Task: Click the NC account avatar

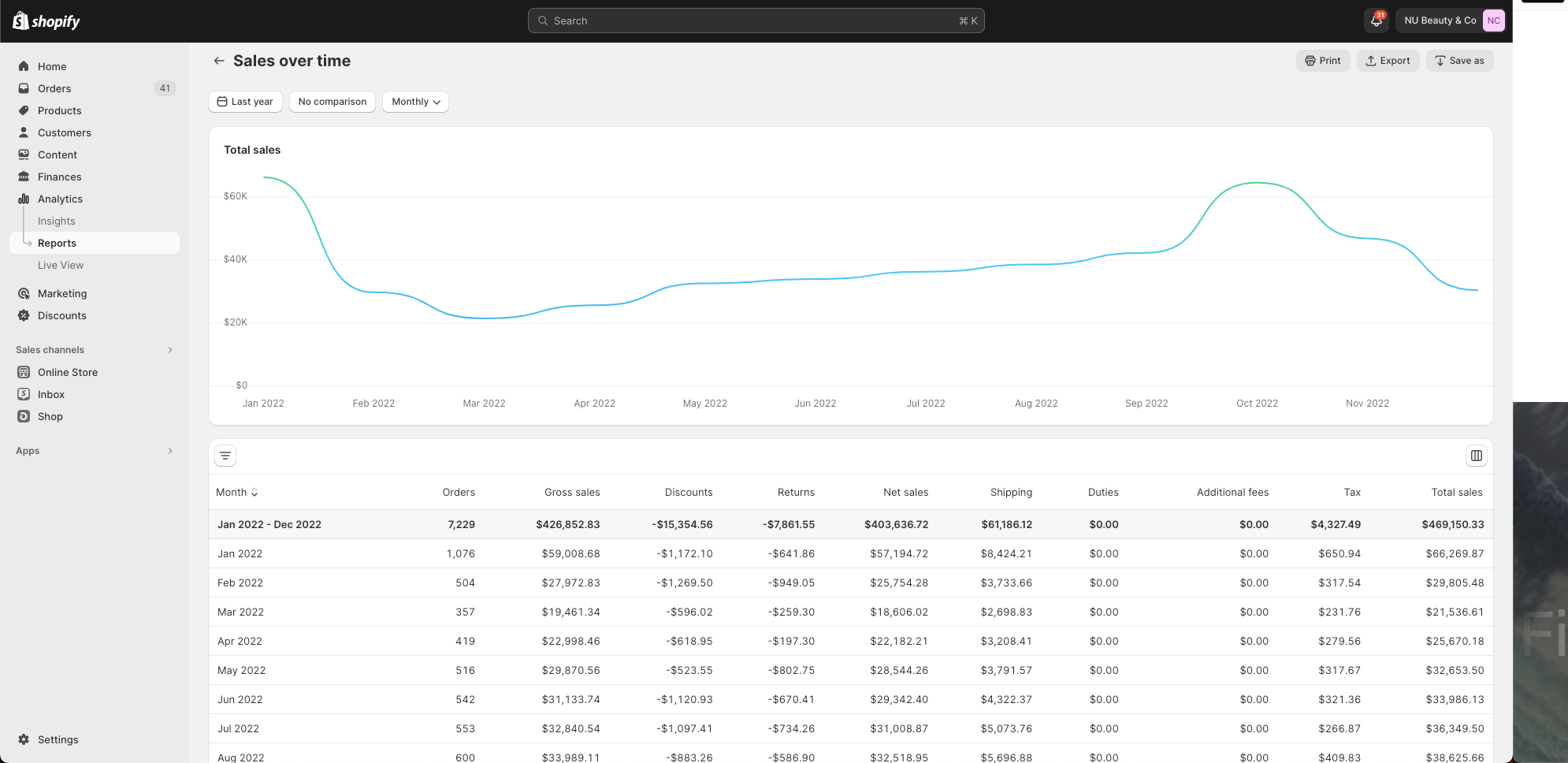Action: click(1493, 20)
